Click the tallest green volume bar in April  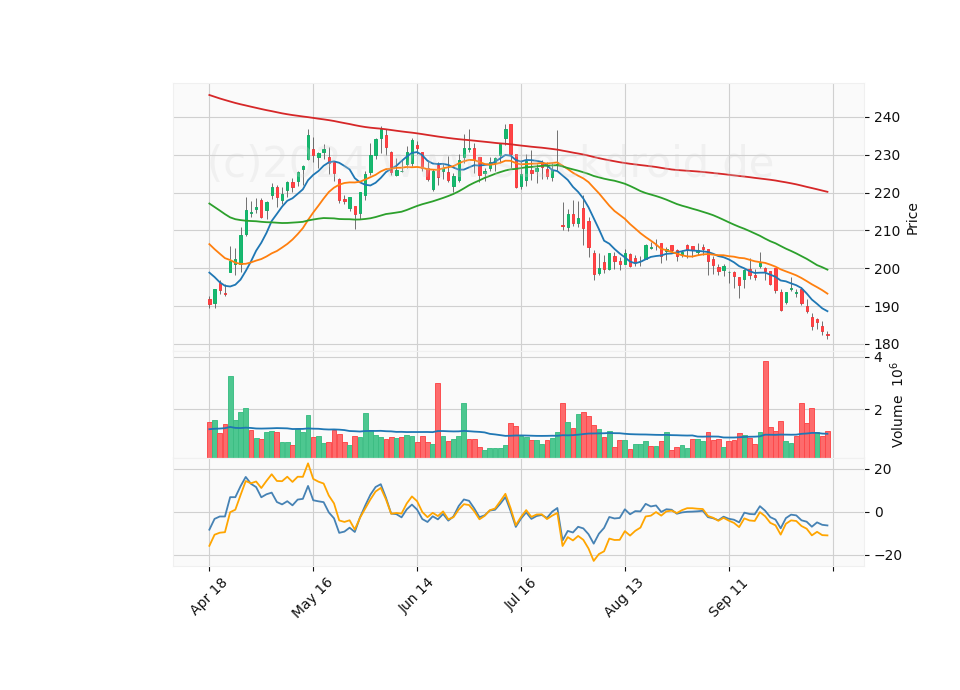click(231, 417)
